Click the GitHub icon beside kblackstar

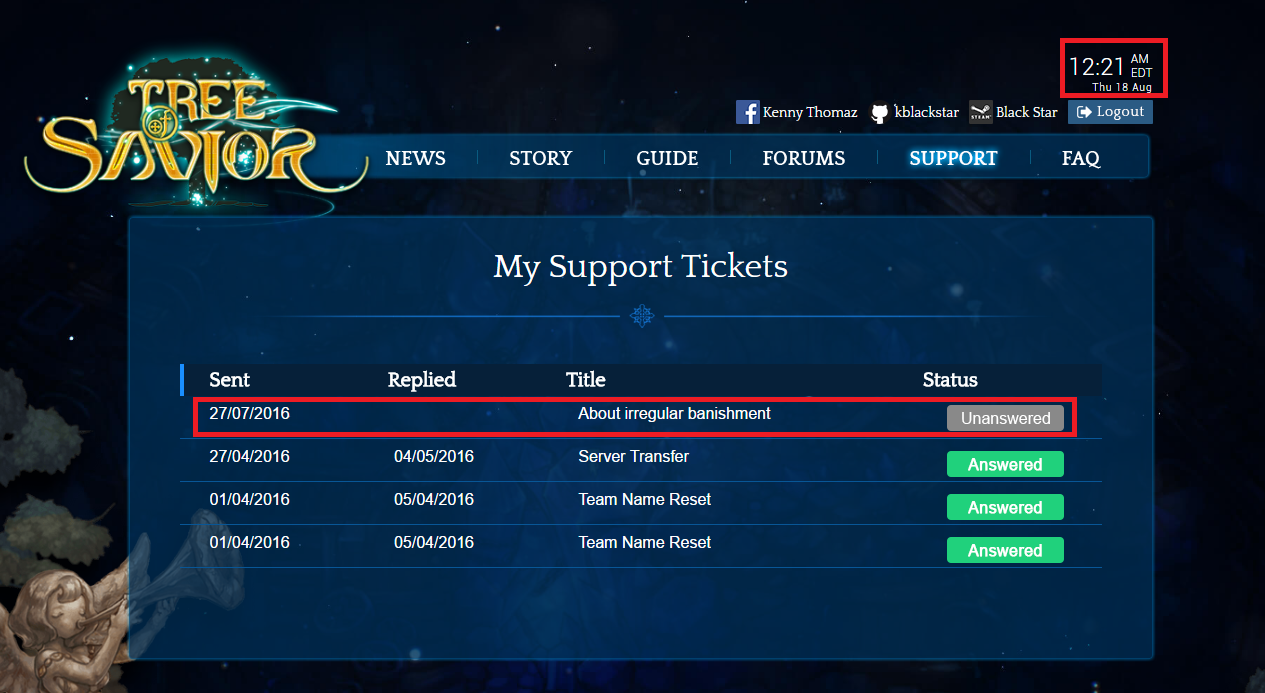[x=879, y=113]
